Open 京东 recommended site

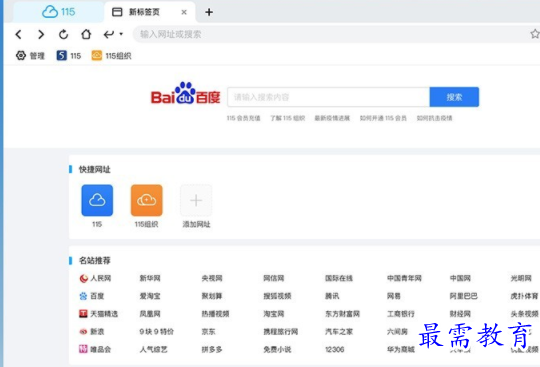(x=208, y=332)
